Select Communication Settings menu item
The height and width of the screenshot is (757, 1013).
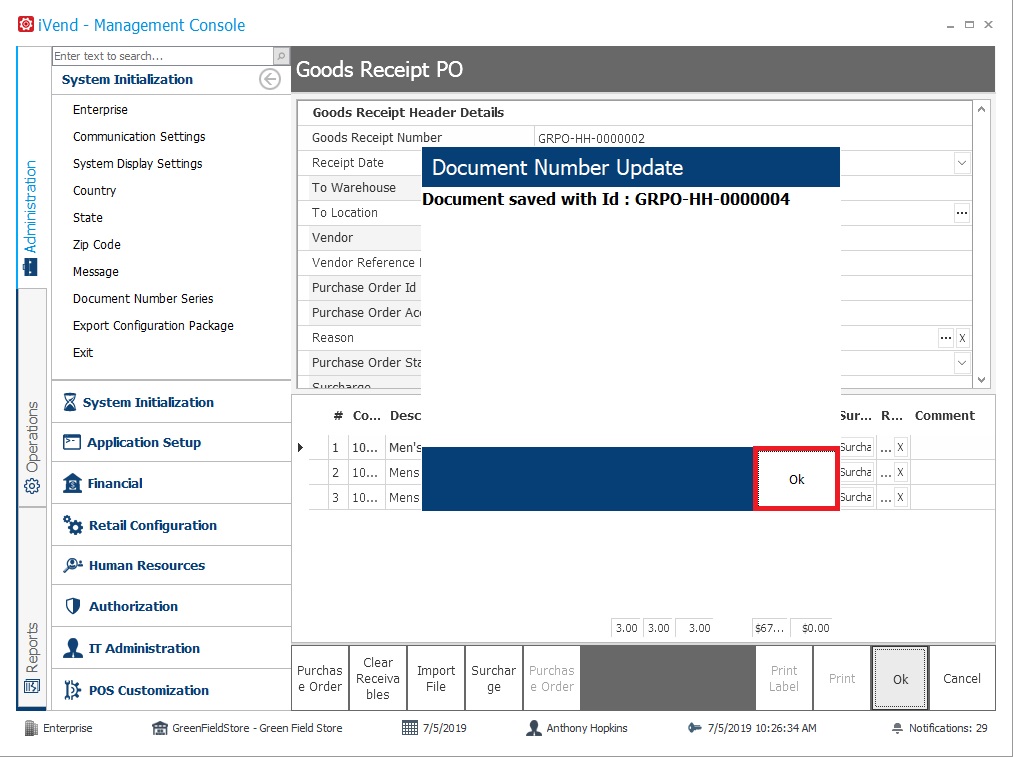tap(139, 136)
